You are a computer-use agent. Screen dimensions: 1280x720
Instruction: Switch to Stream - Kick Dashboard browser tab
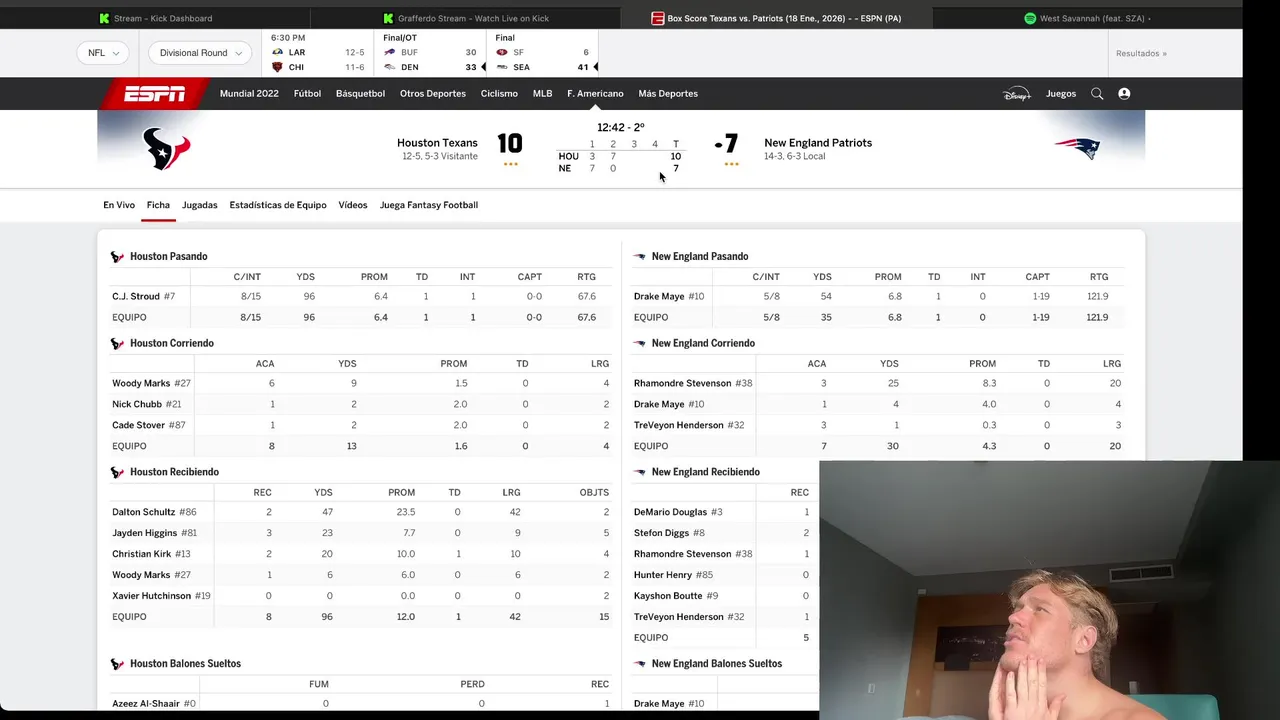155,18
